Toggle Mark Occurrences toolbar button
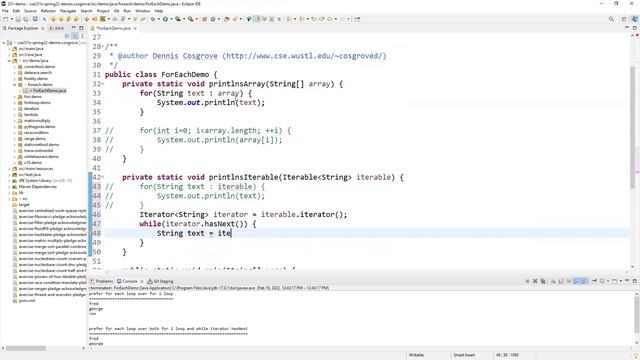 point(257,19)
